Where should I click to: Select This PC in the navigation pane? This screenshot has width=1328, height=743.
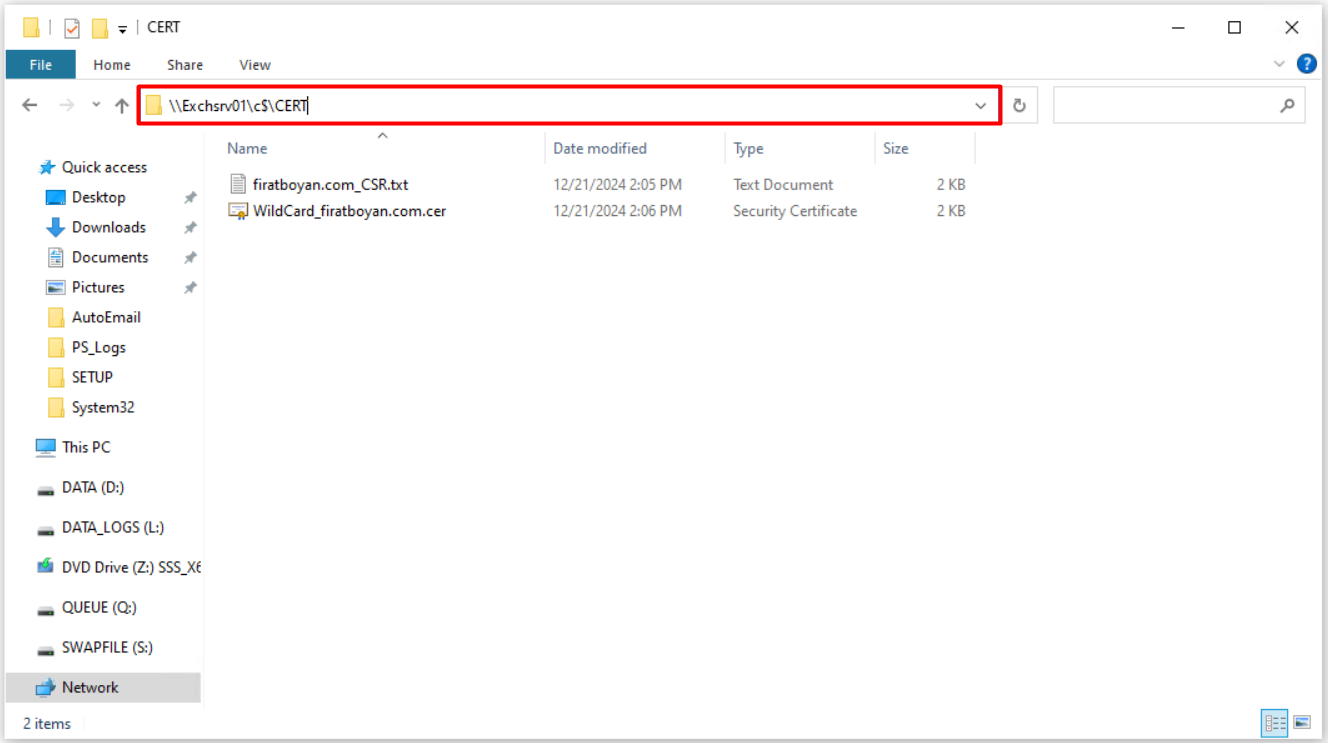[86, 447]
